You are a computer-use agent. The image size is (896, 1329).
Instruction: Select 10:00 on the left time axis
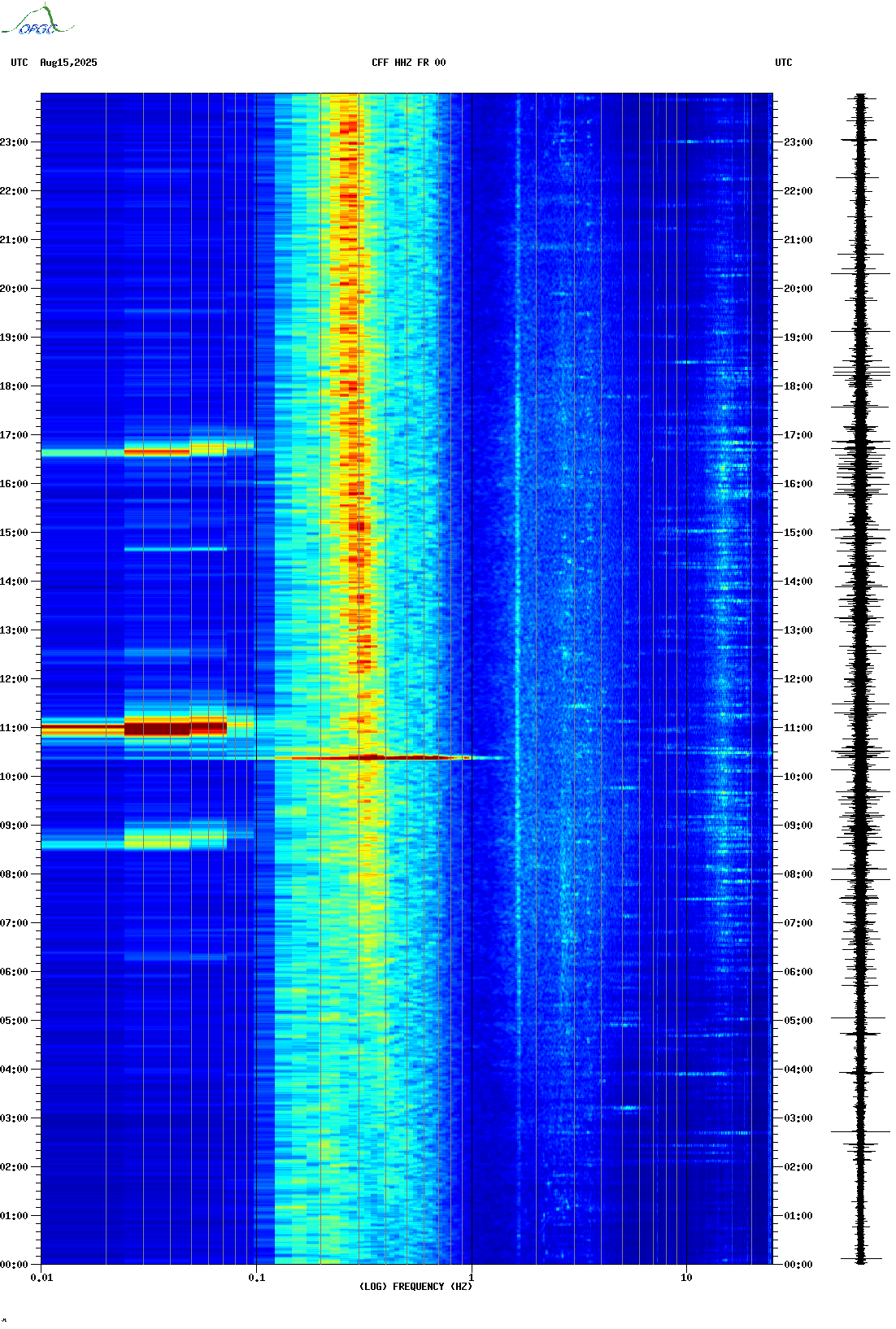point(14,777)
